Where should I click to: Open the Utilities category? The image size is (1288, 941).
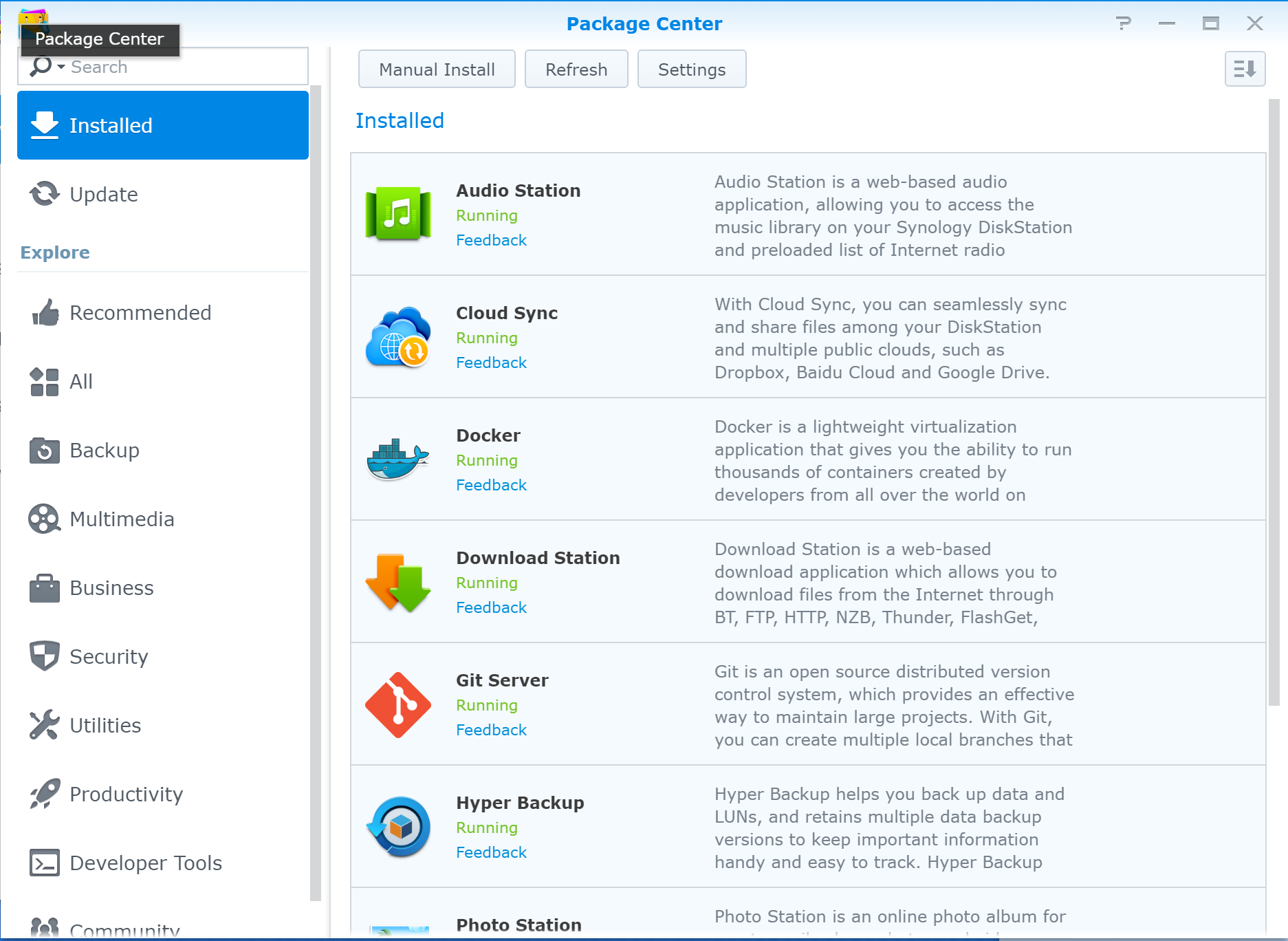(x=163, y=726)
